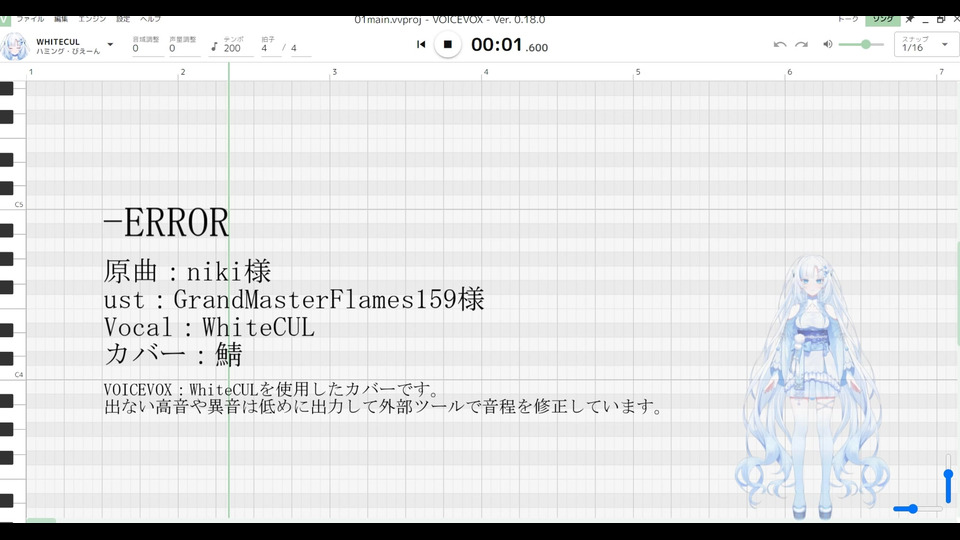The image size is (960, 540).
Task: Click the 音域調整 value field
Action: [148, 48]
